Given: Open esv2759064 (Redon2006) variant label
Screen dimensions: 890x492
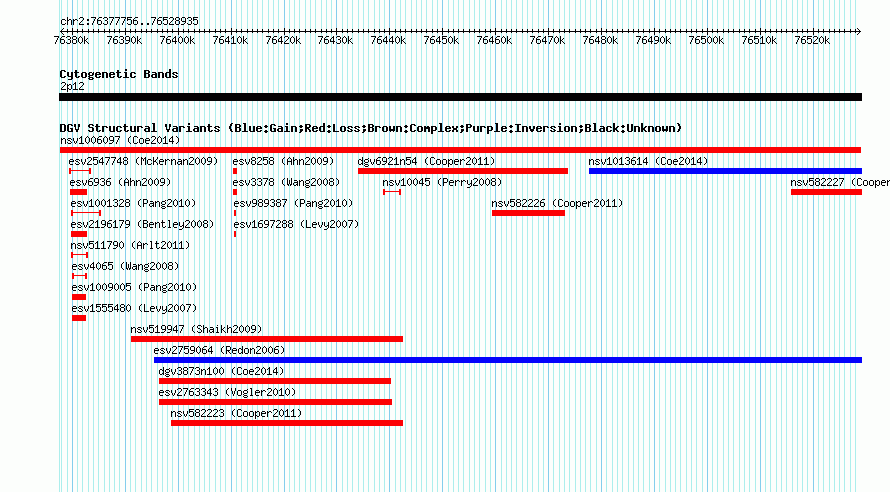Looking at the screenshot, I should click(x=219, y=350).
